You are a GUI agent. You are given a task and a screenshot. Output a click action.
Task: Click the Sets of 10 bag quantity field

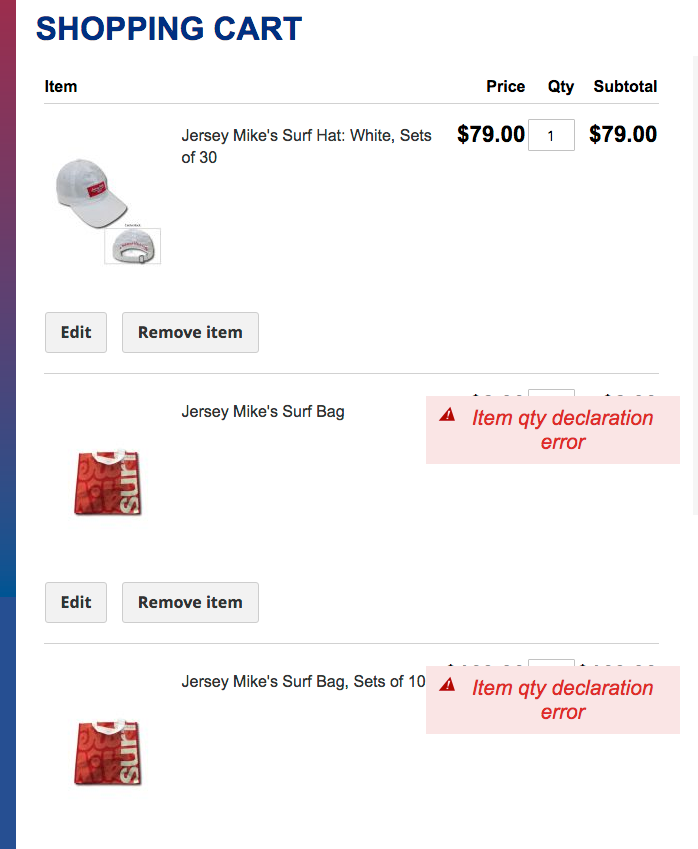(x=551, y=662)
